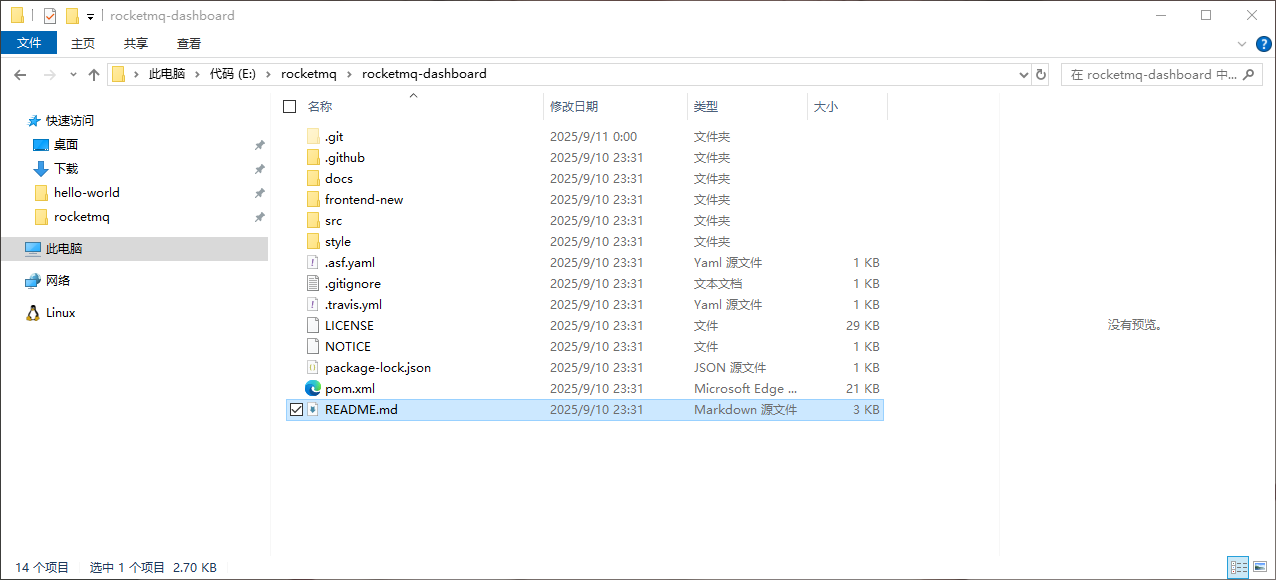The image size is (1276, 580).
Task: Collapse the ribbon using the chevron
Action: coord(1241,44)
